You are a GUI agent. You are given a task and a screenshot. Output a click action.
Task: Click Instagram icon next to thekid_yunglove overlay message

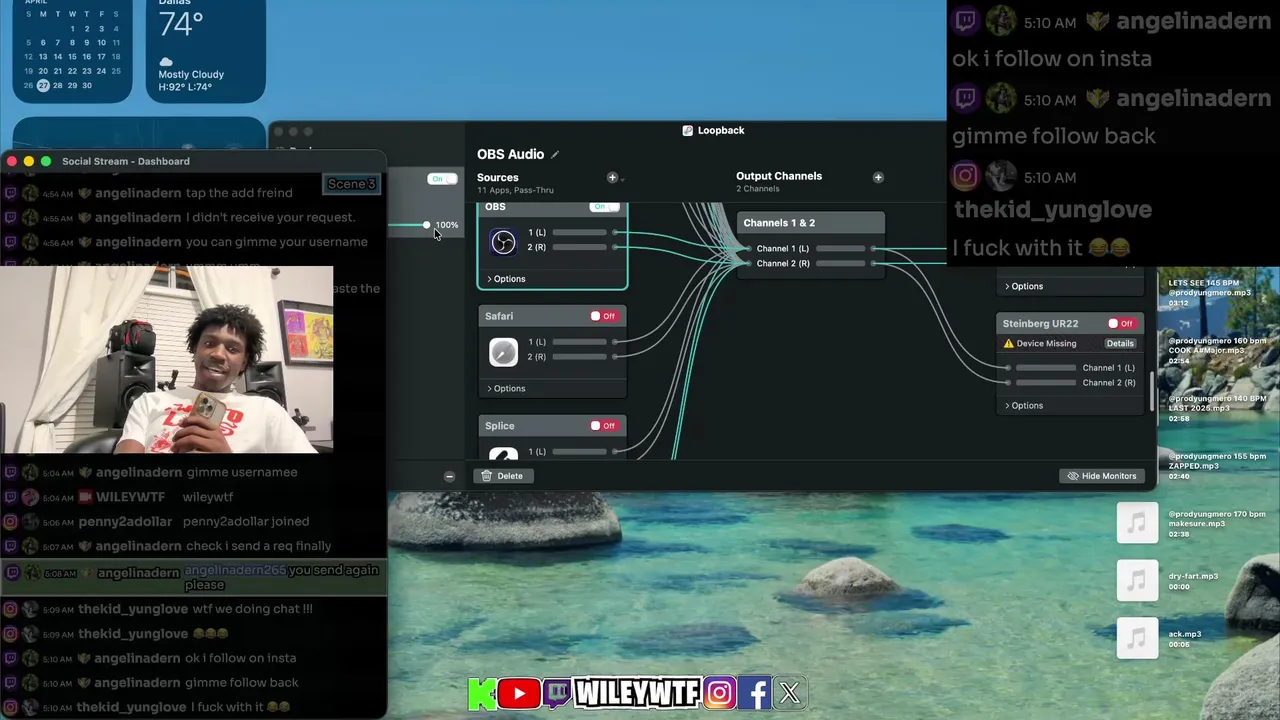[965, 177]
